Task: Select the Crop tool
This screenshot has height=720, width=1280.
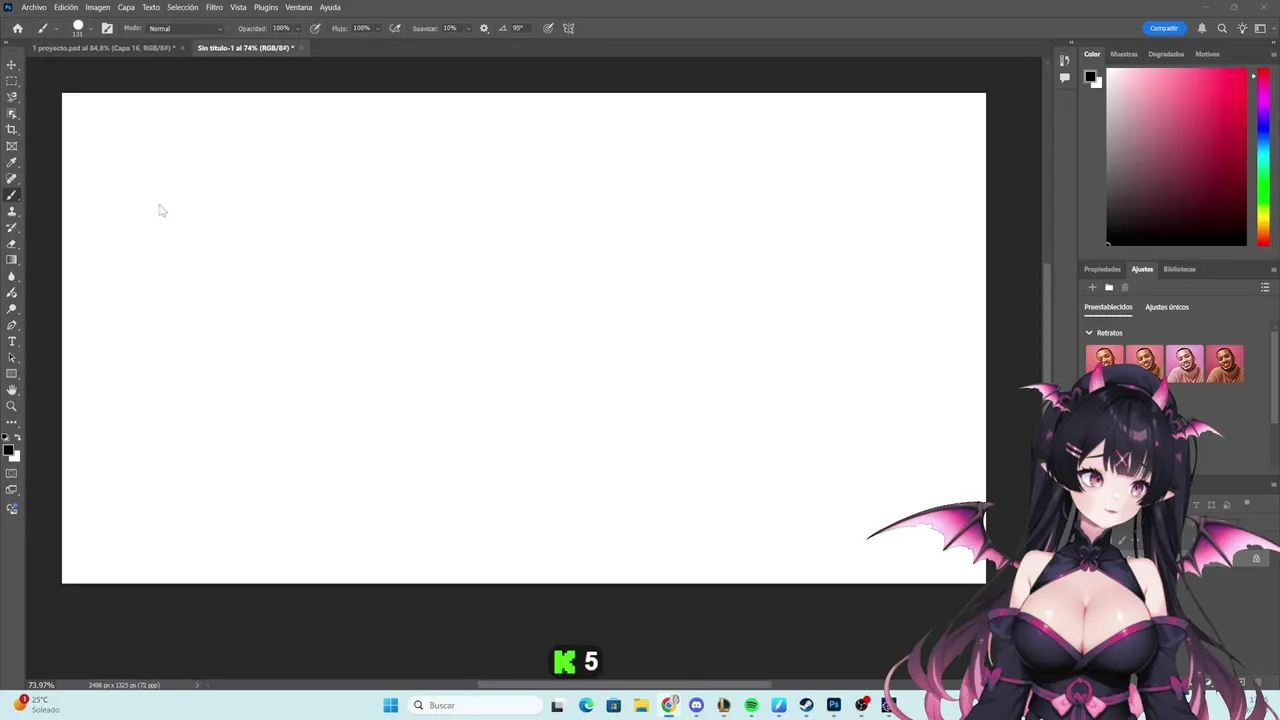Action: (12, 130)
